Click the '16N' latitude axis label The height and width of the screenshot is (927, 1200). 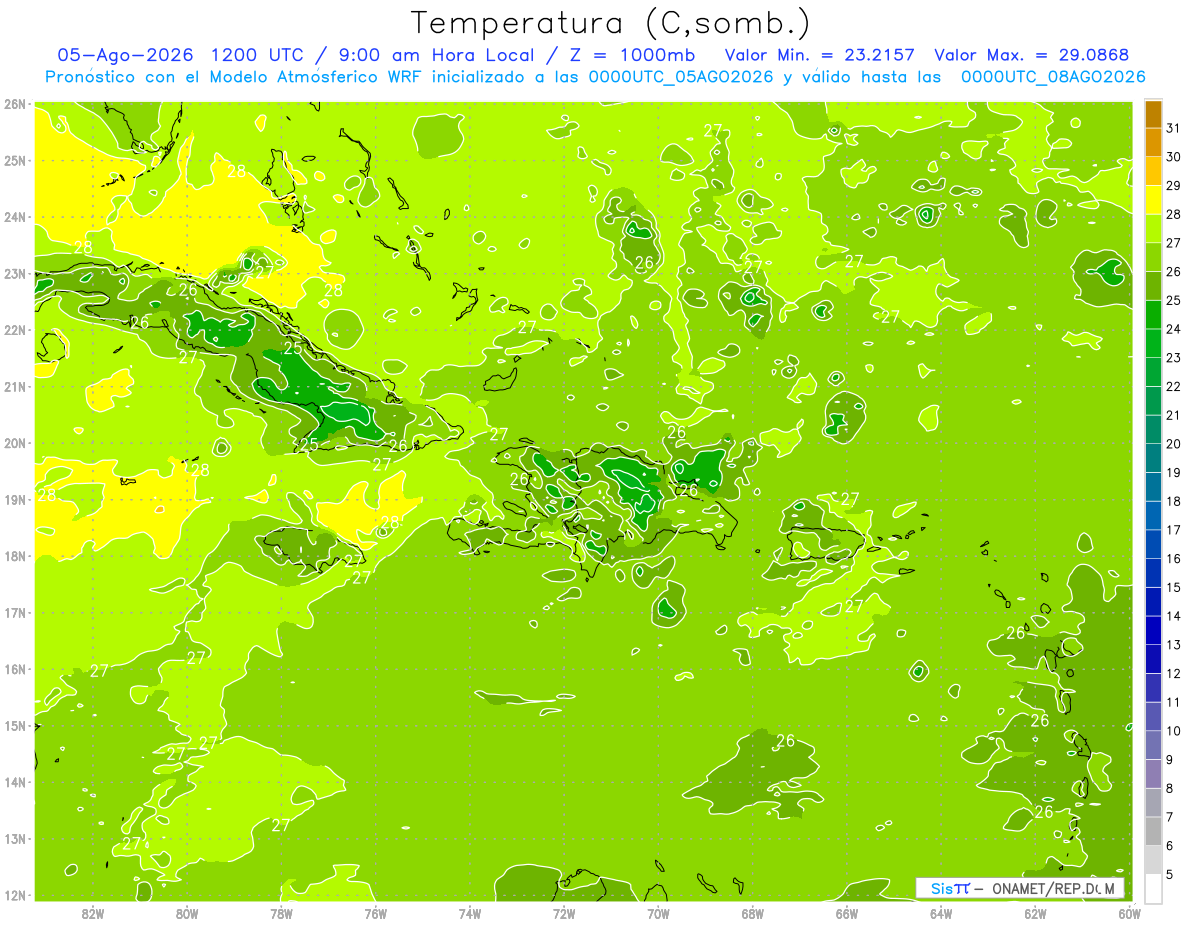click(x=15, y=669)
